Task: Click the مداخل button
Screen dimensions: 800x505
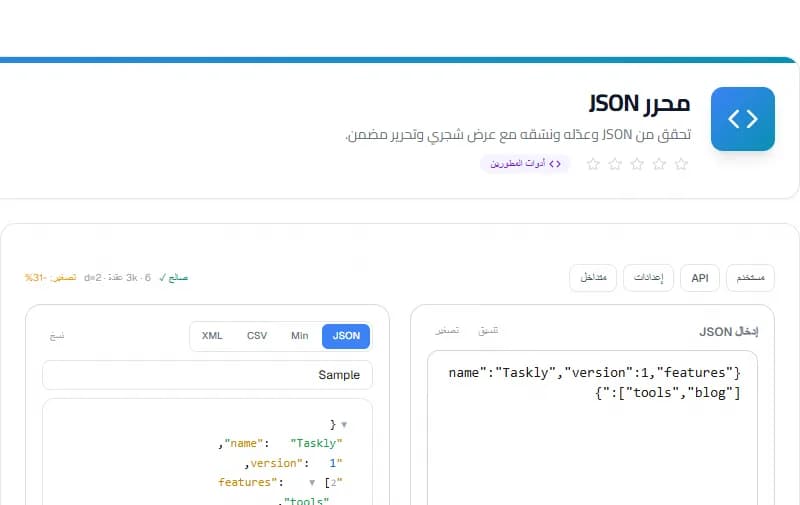Action: click(x=593, y=278)
